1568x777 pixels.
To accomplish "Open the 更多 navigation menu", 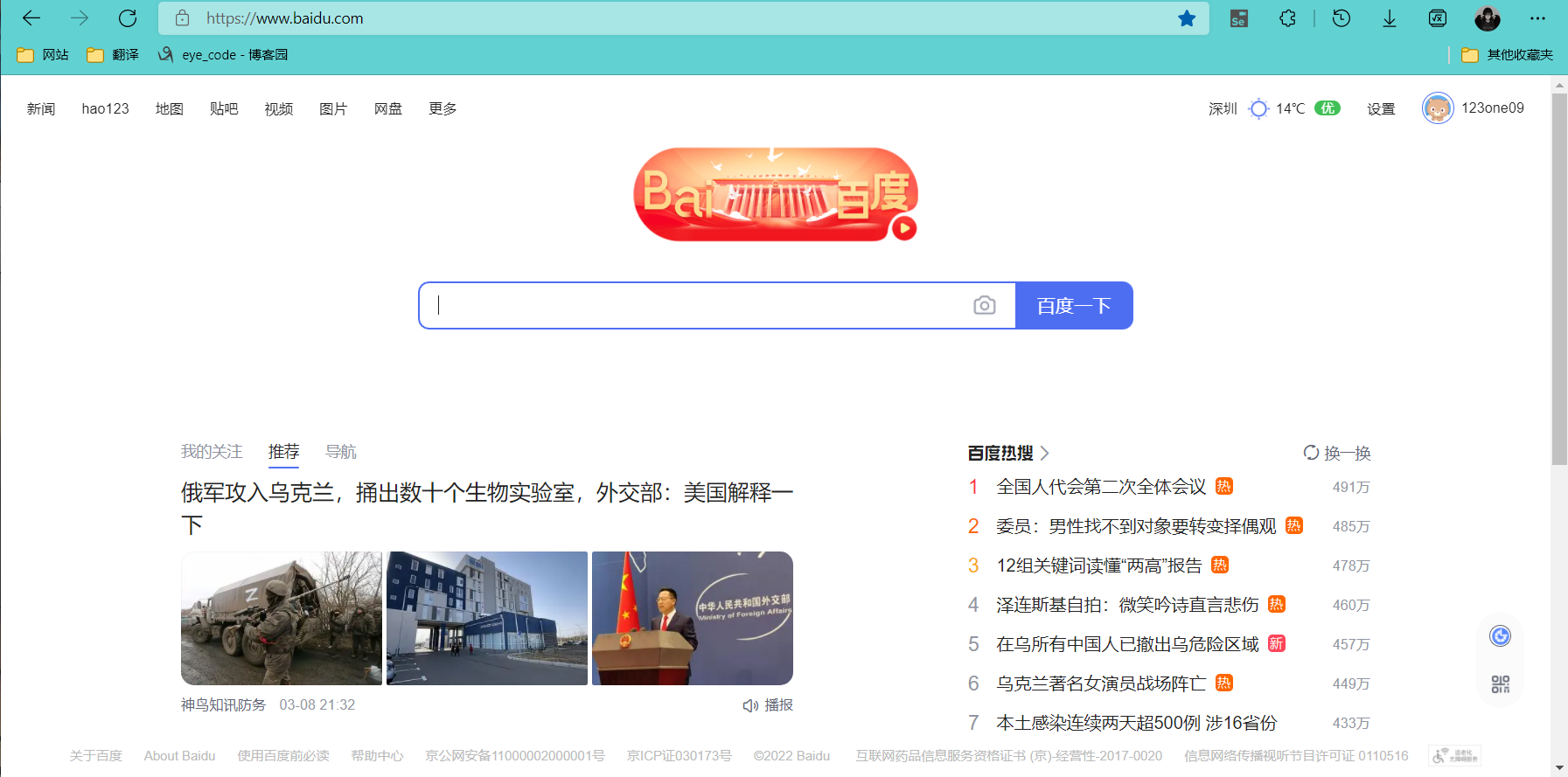I will [443, 108].
